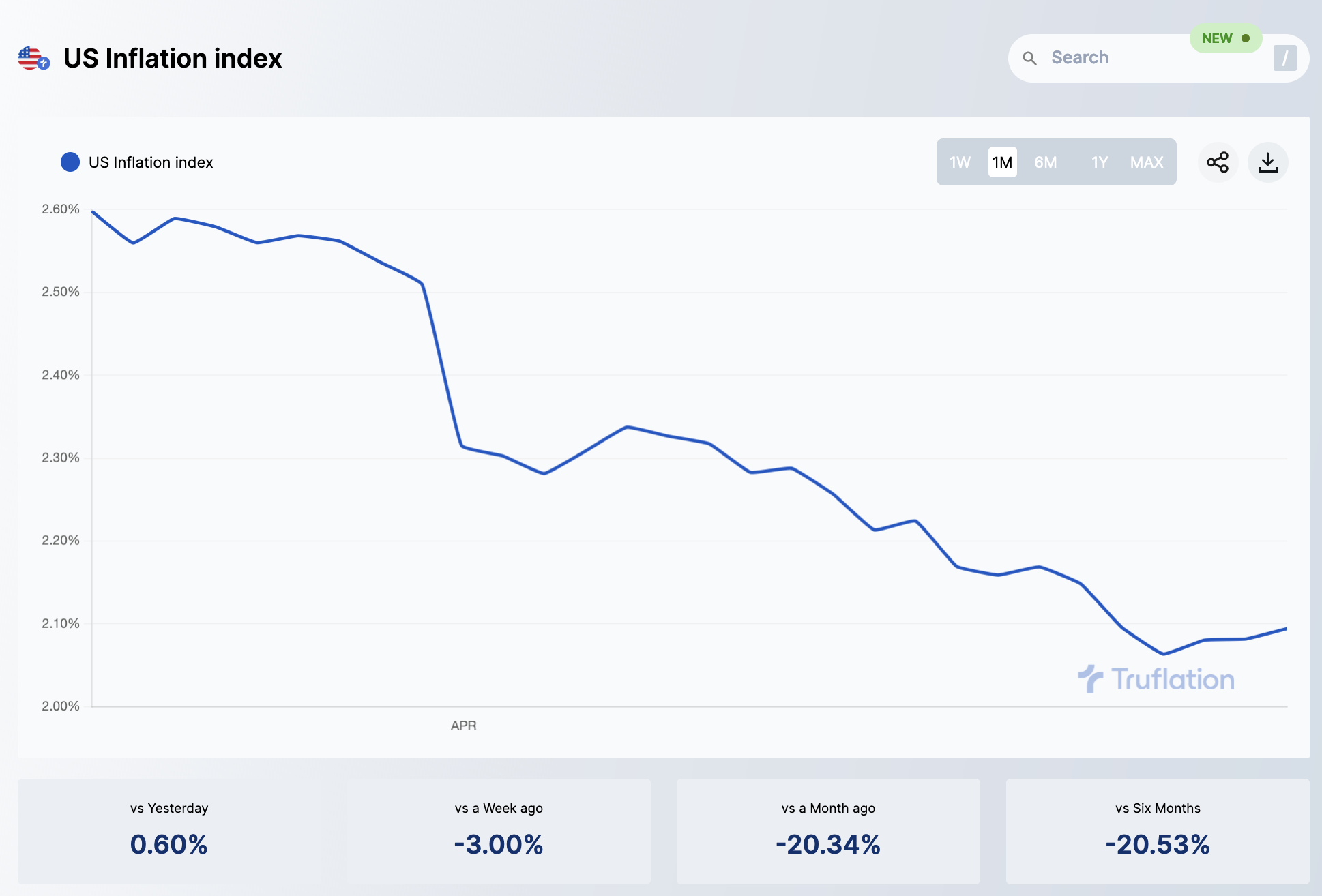Select the 1M time range

1002,162
